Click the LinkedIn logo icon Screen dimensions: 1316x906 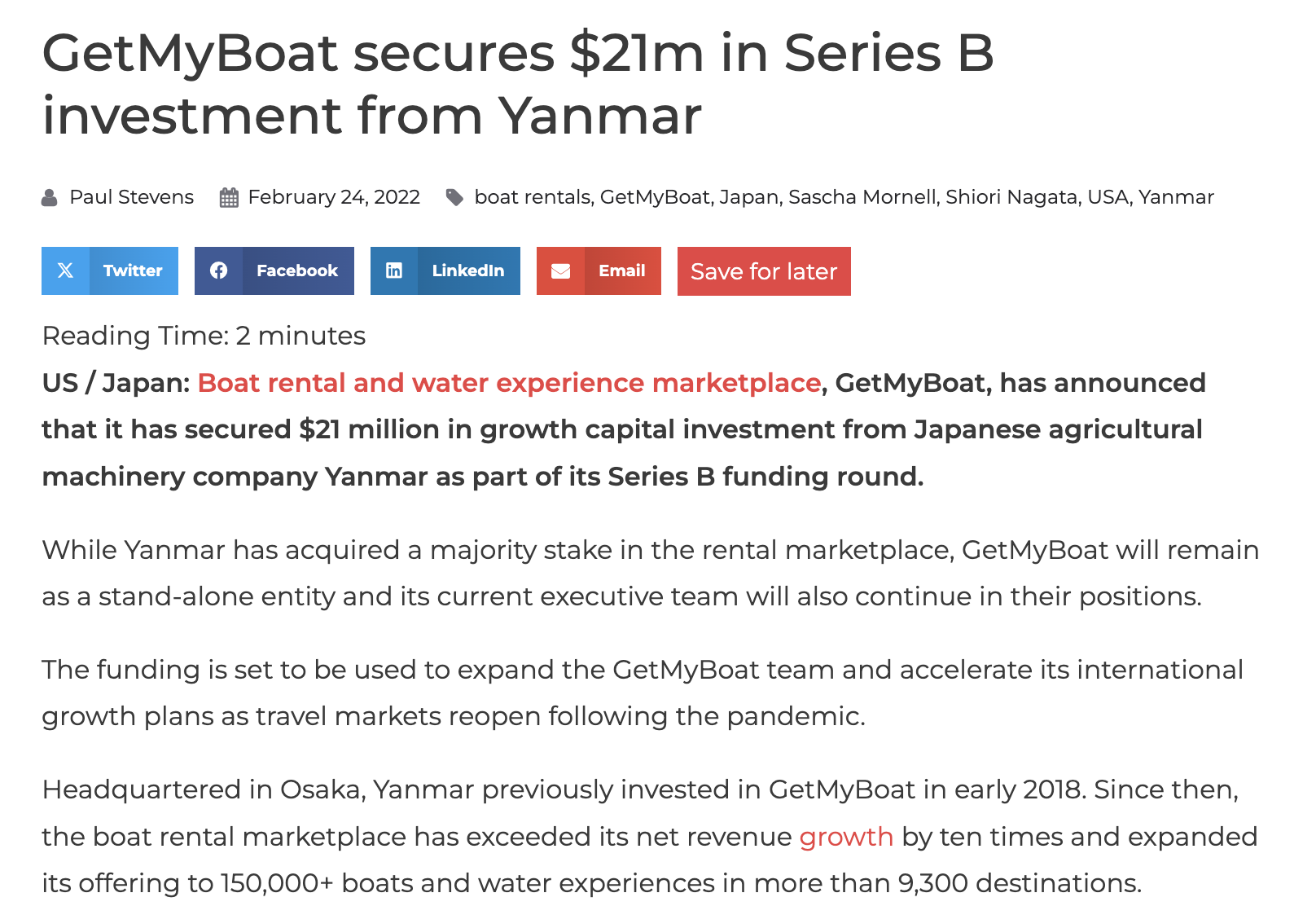point(394,270)
